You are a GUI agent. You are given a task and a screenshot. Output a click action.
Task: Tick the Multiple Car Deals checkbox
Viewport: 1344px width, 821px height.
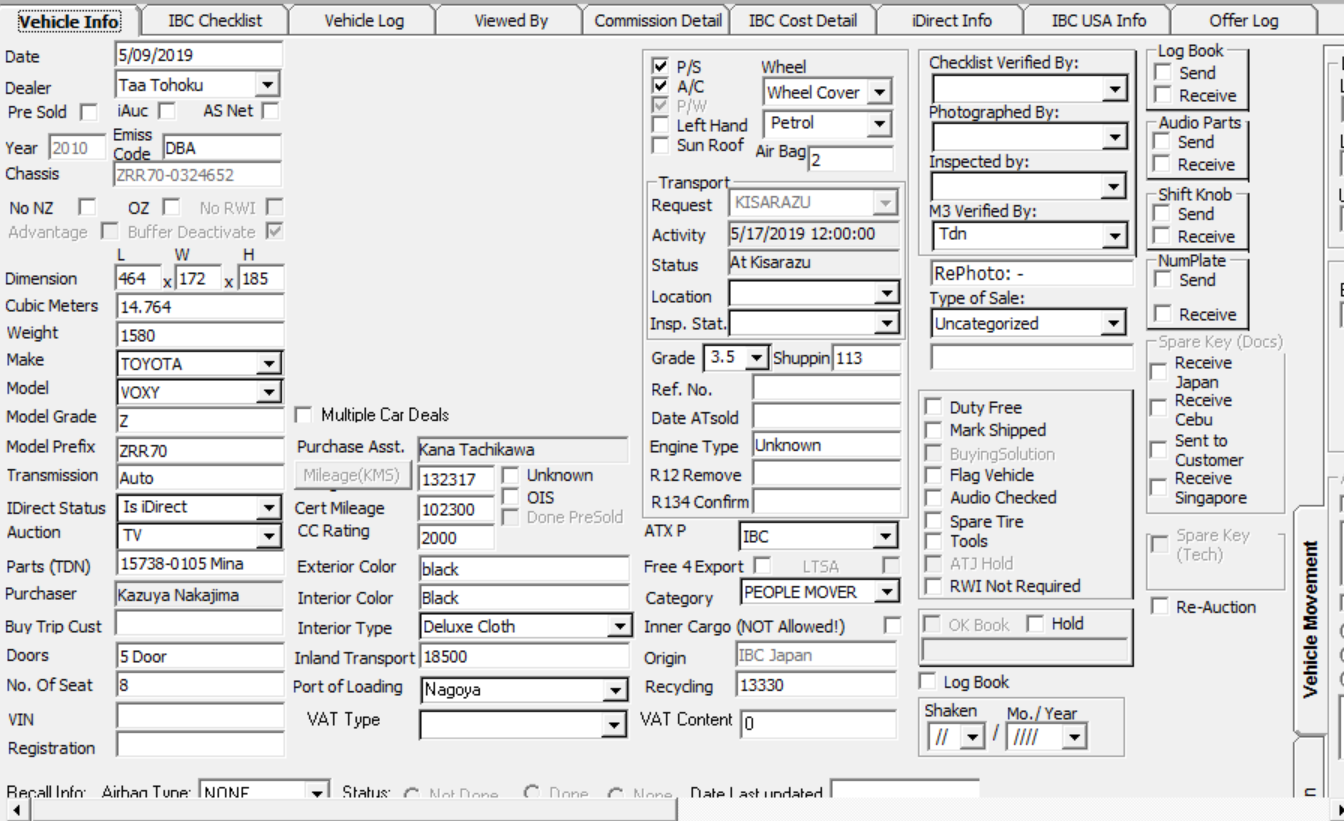(x=304, y=415)
